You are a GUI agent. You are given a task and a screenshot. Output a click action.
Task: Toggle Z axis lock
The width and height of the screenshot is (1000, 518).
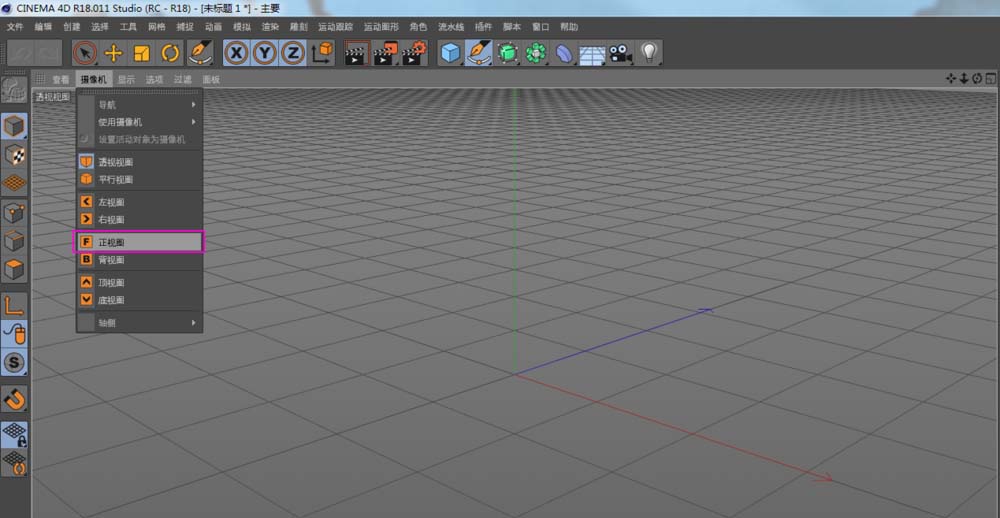pyautogui.click(x=293, y=53)
